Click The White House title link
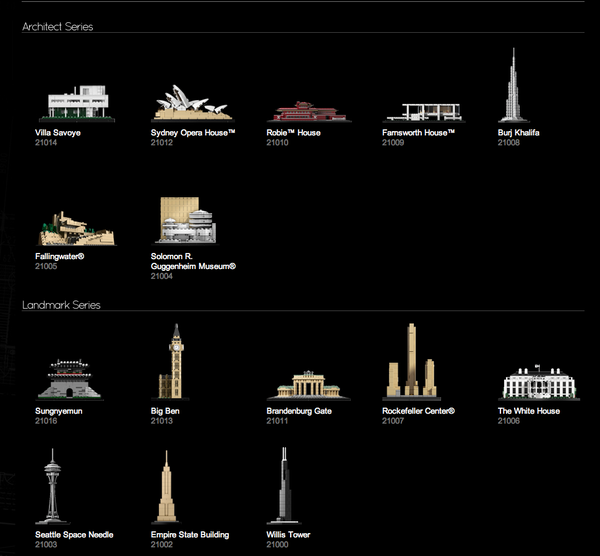The height and width of the screenshot is (556, 600). [529, 411]
